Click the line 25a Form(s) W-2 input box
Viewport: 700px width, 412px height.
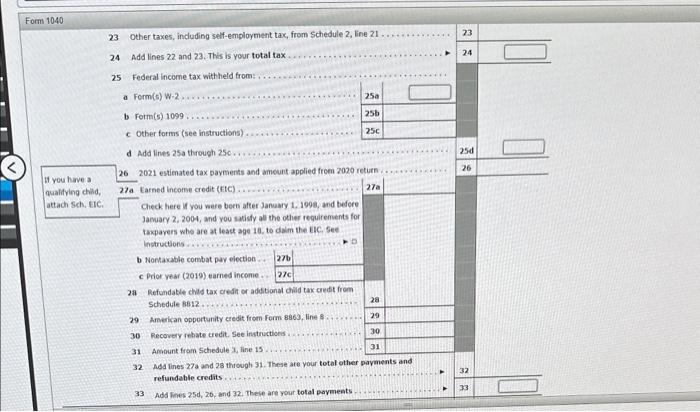coord(429,92)
